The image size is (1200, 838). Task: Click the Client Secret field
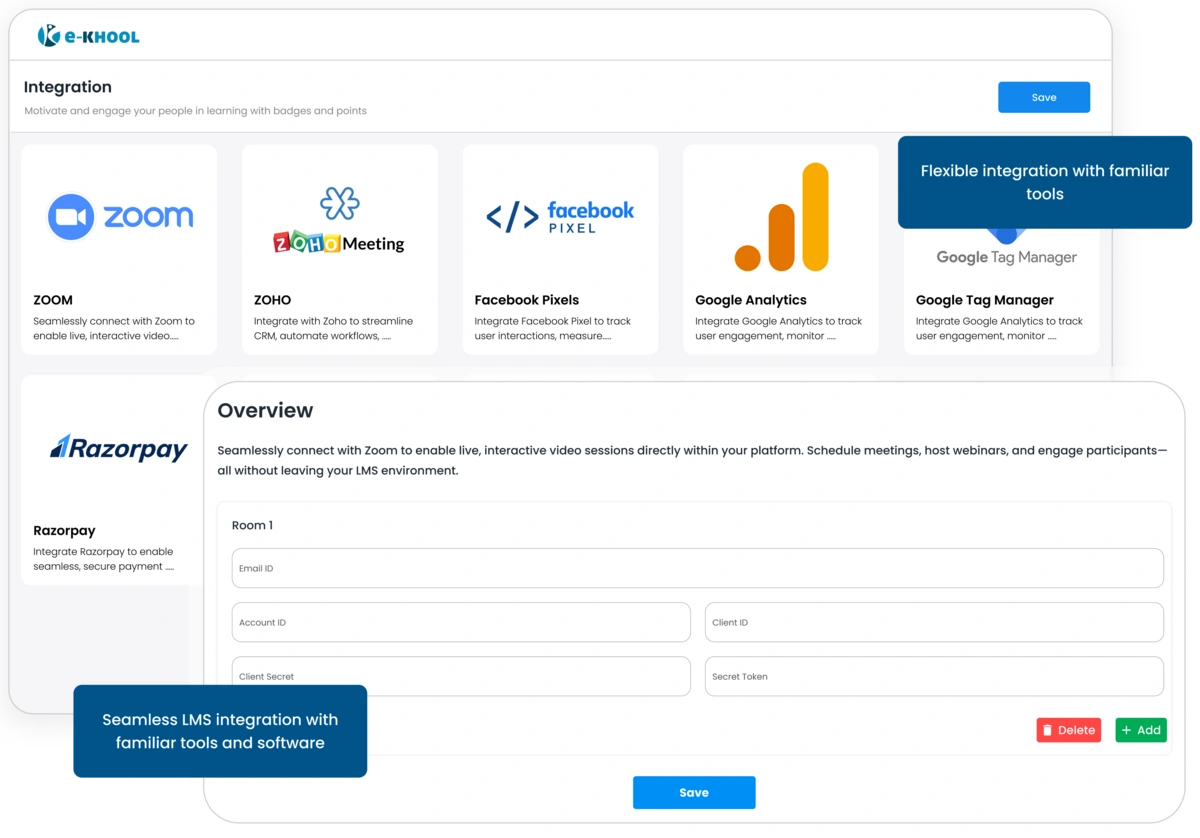coord(460,676)
